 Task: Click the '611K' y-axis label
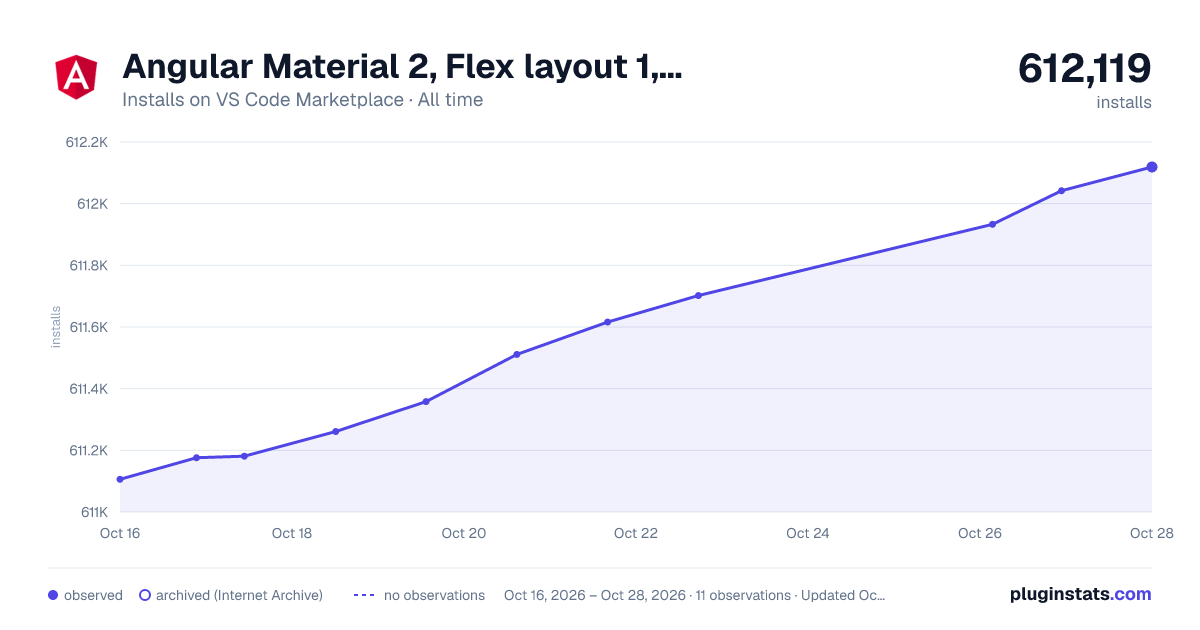click(93, 512)
